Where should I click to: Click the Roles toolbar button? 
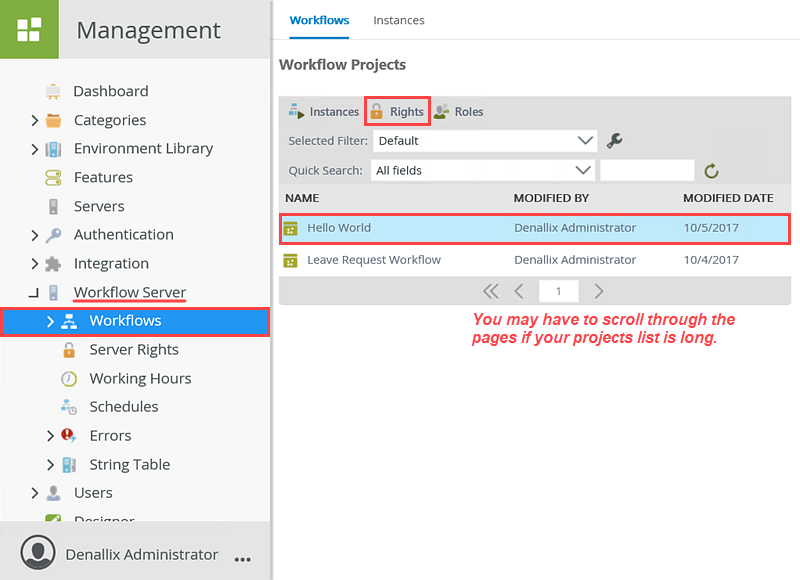(459, 111)
